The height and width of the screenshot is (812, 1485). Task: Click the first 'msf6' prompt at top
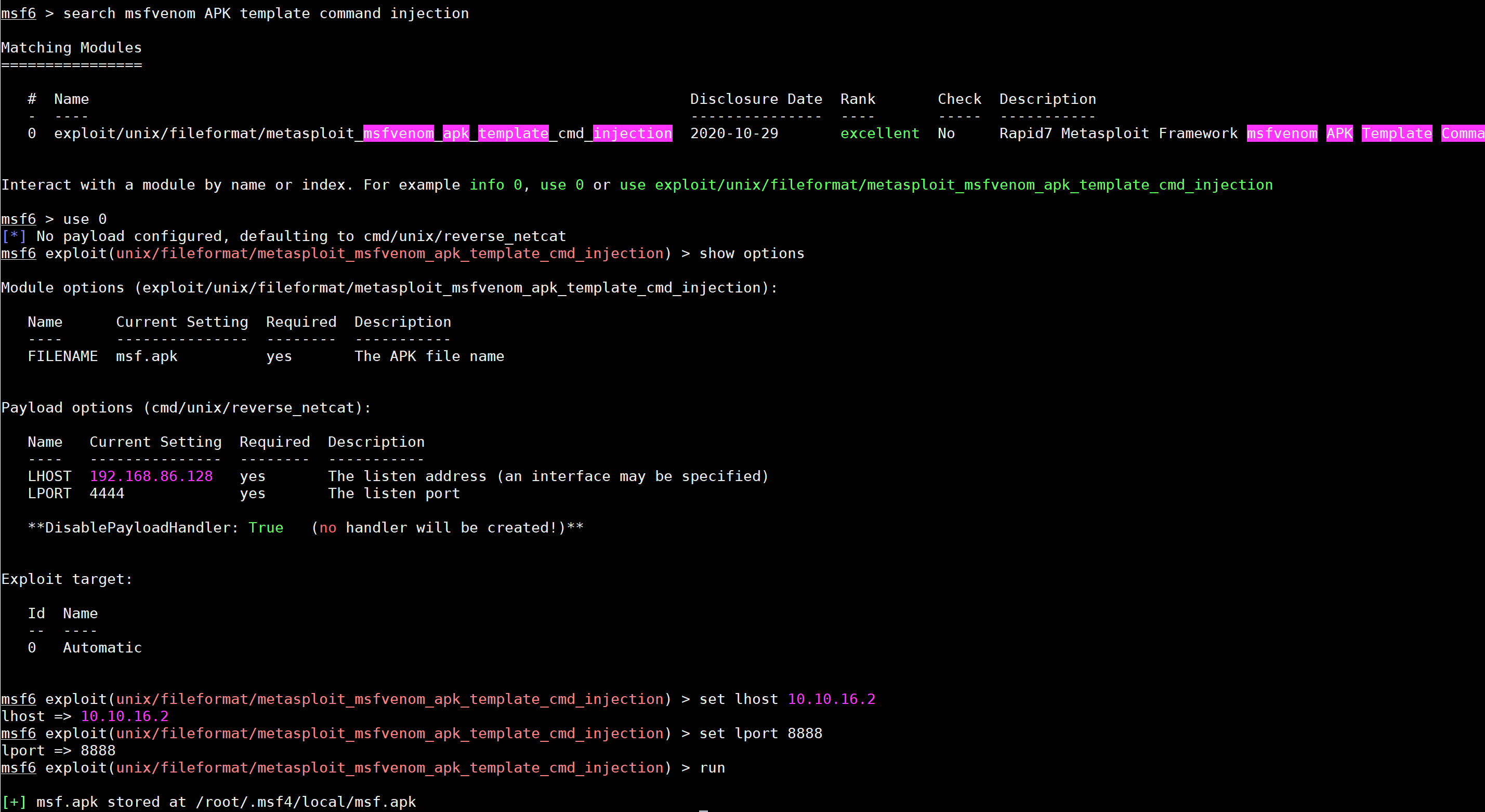(x=18, y=14)
